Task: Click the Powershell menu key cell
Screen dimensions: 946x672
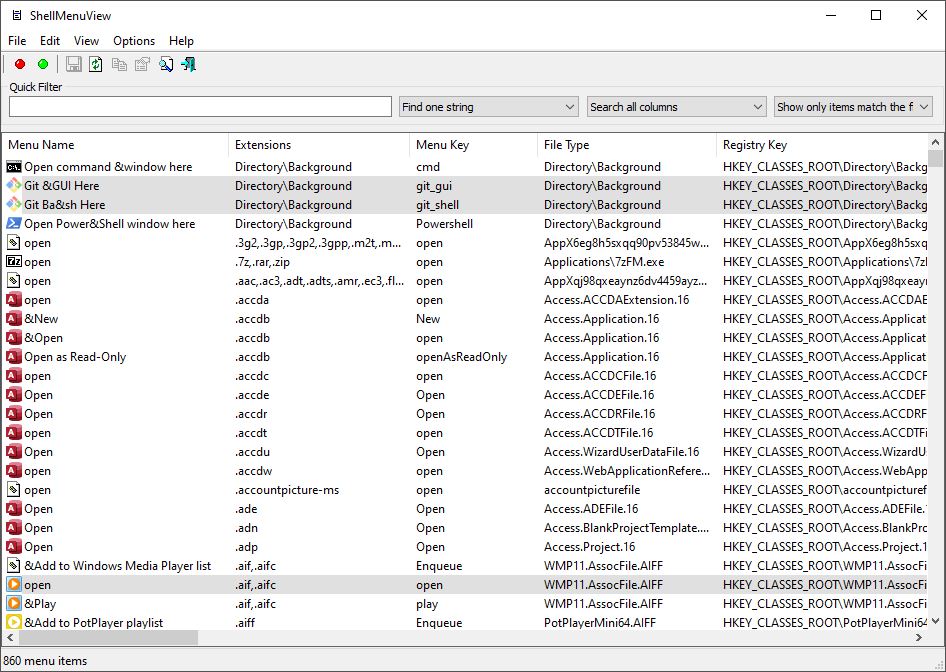Action: pyautogui.click(x=445, y=224)
